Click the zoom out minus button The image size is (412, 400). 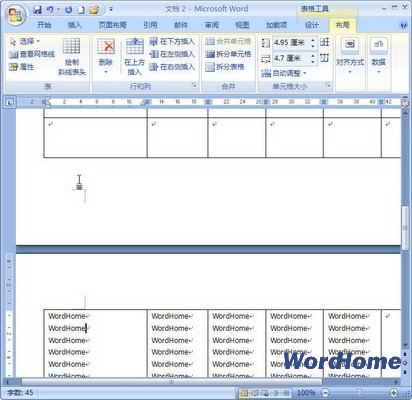click(x=326, y=393)
